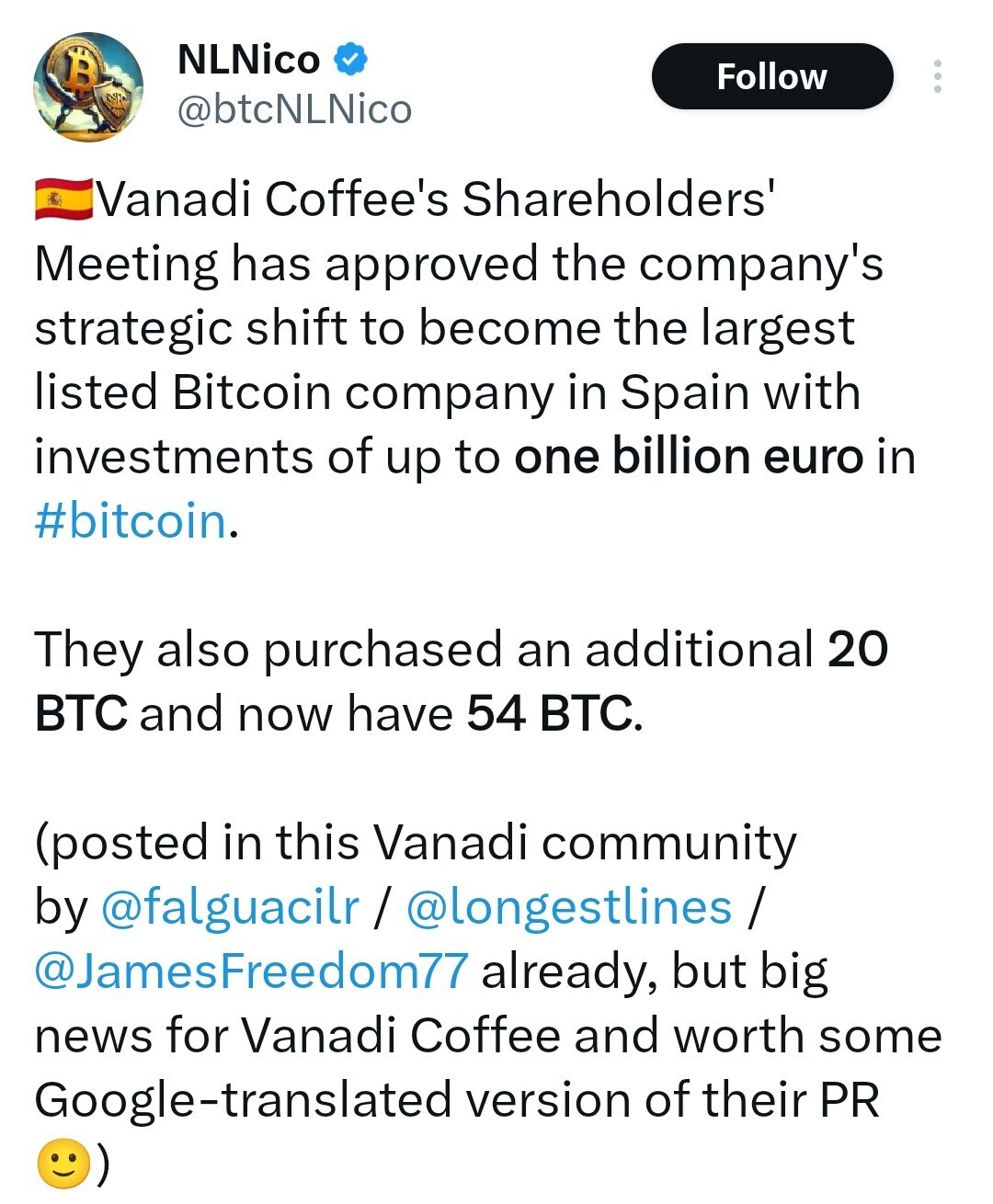The height and width of the screenshot is (1204, 993).
Task: Open the #bitcoin hashtag
Action: click(131, 521)
